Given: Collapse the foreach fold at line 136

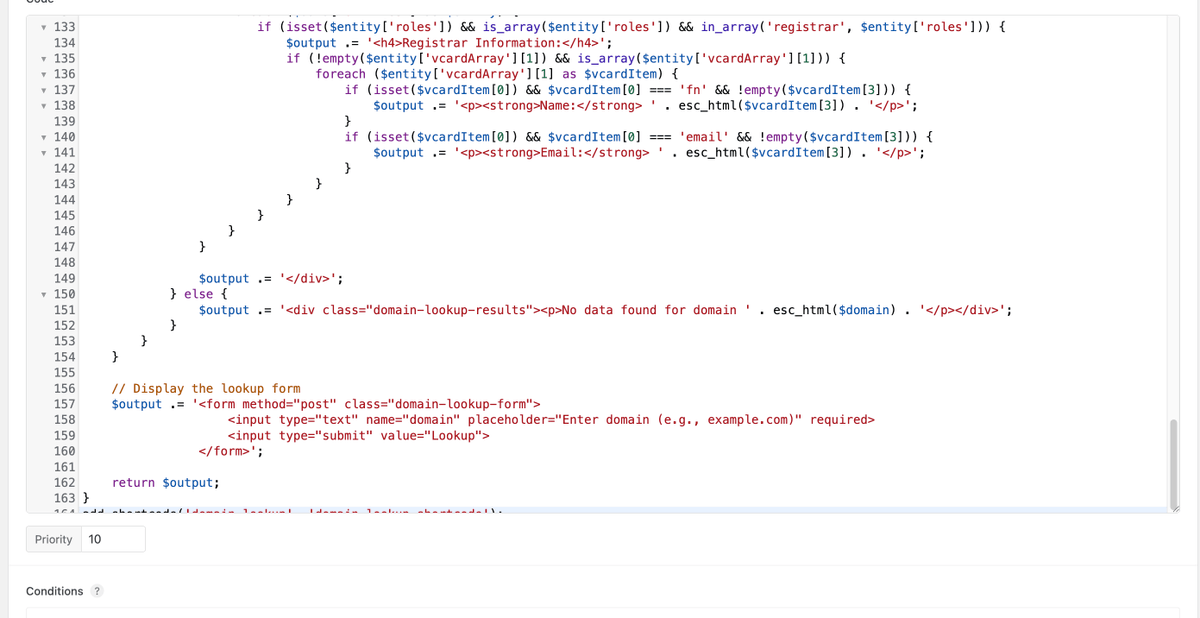Looking at the screenshot, I should click(x=44, y=74).
